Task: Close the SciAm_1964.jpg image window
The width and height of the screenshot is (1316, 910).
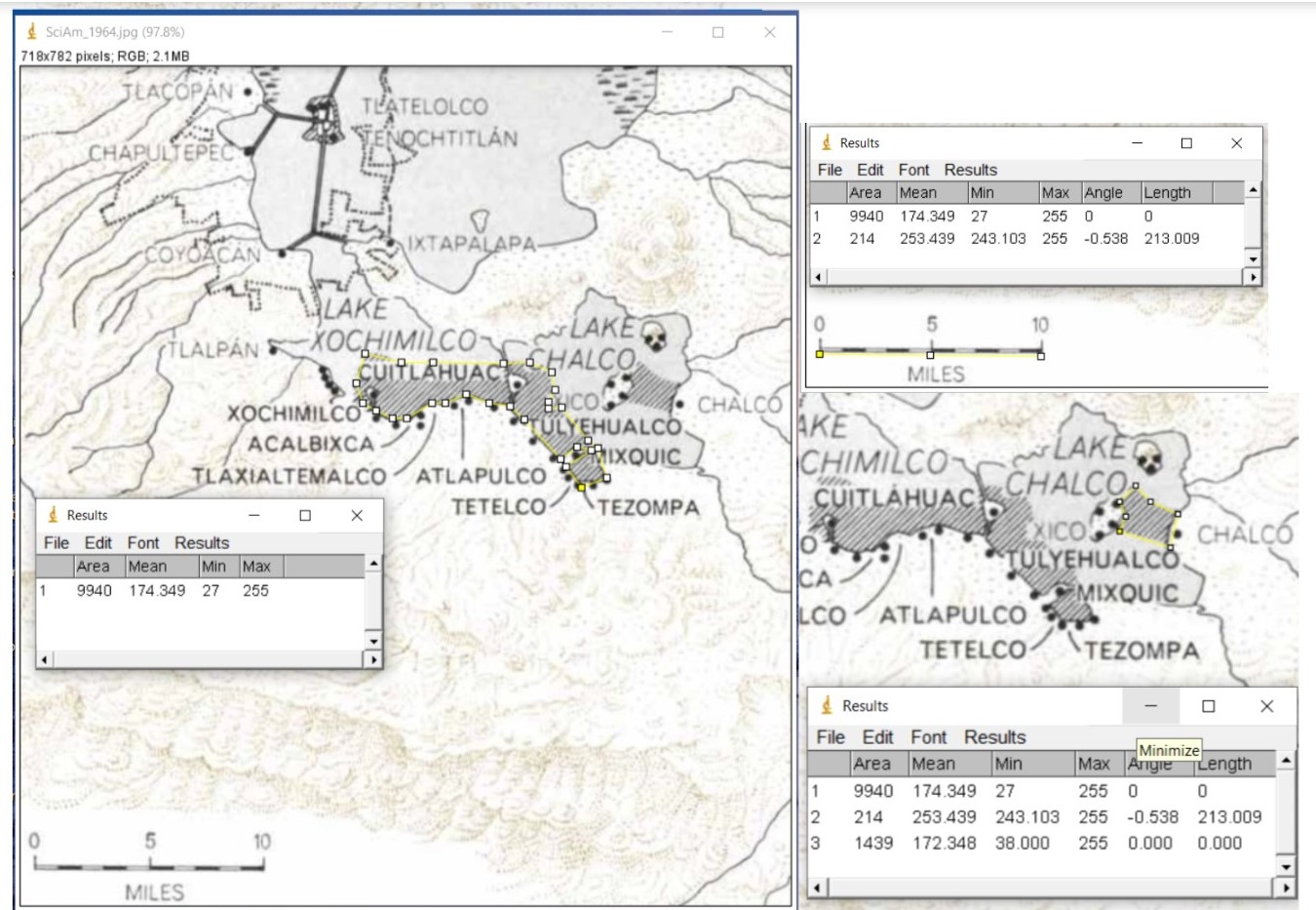Action: (769, 32)
